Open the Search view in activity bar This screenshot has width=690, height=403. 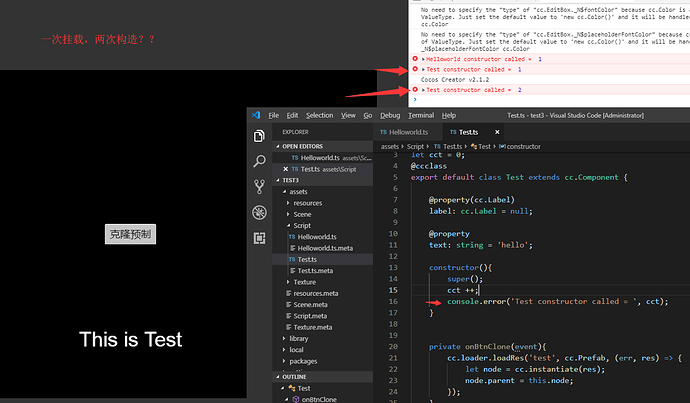259,161
